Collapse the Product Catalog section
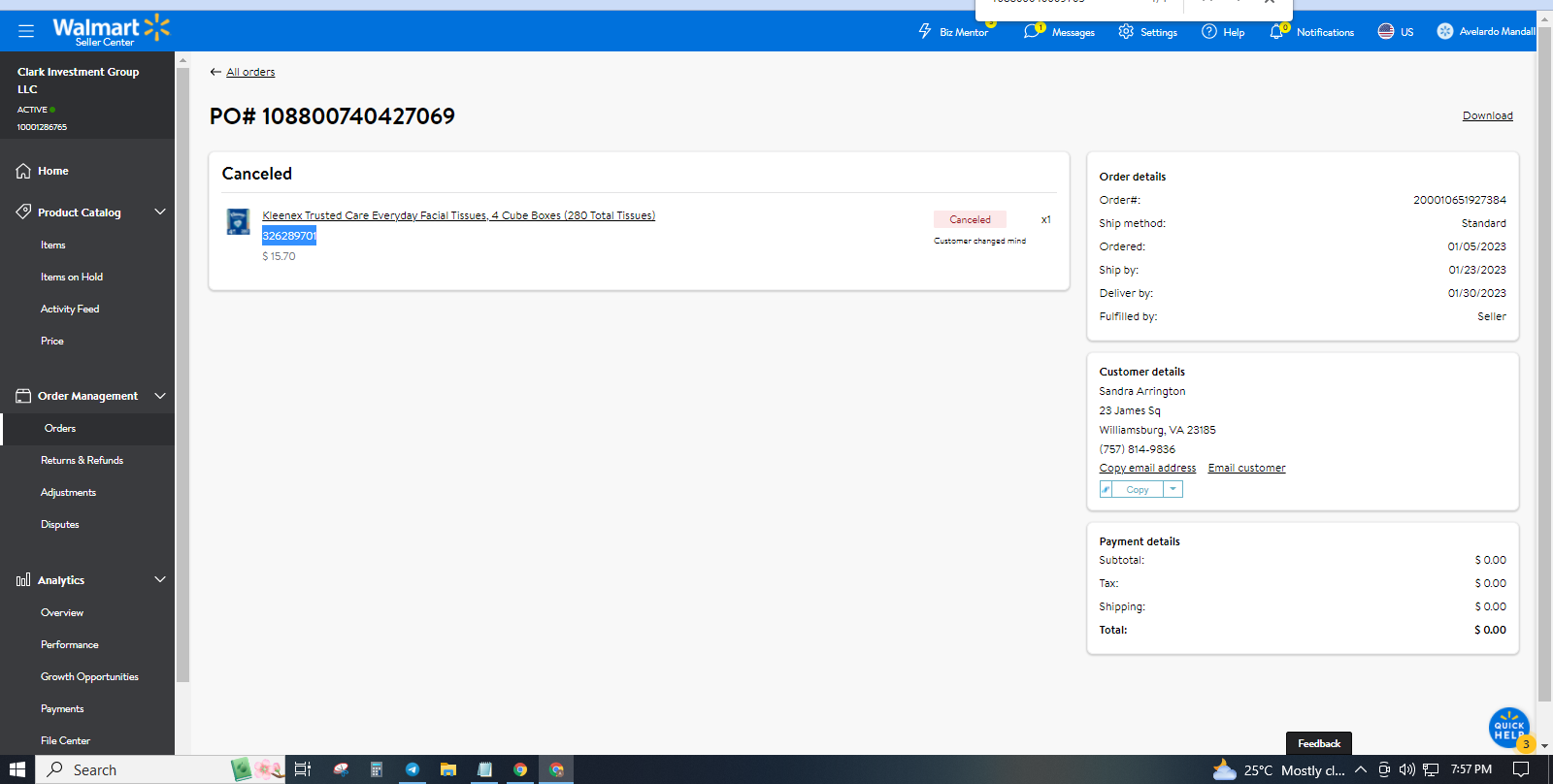Viewport: 1553px width, 784px height. (x=160, y=212)
